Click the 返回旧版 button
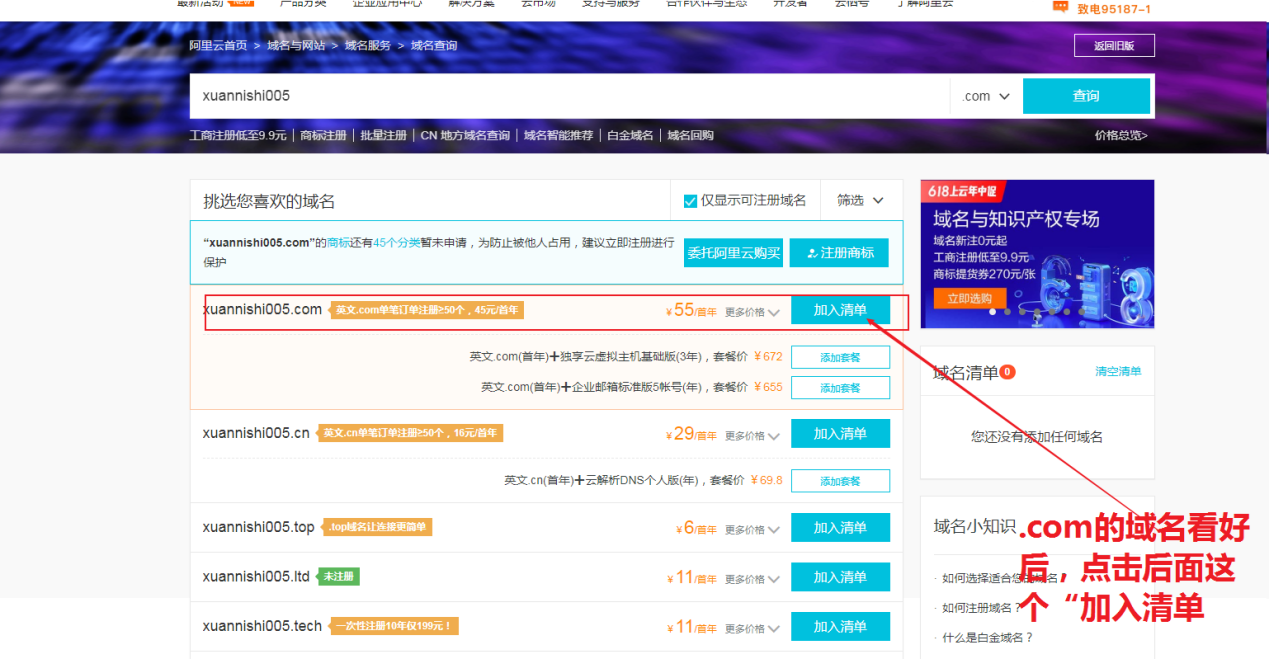The image size is (1269, 659). coord(1114,46)
